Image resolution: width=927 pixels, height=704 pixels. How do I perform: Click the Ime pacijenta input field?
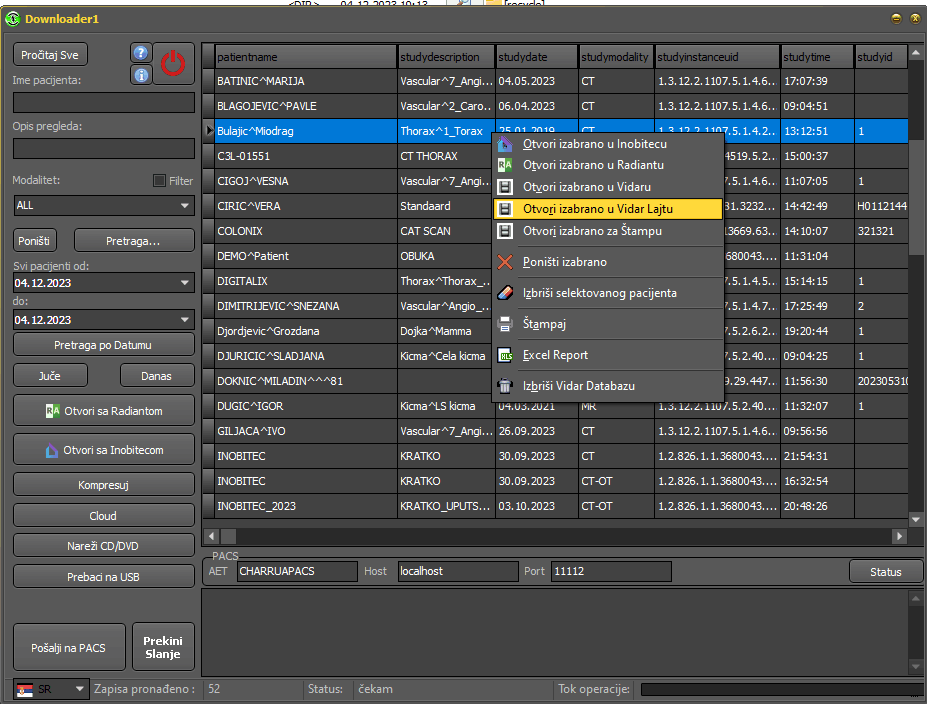(104, 102)
